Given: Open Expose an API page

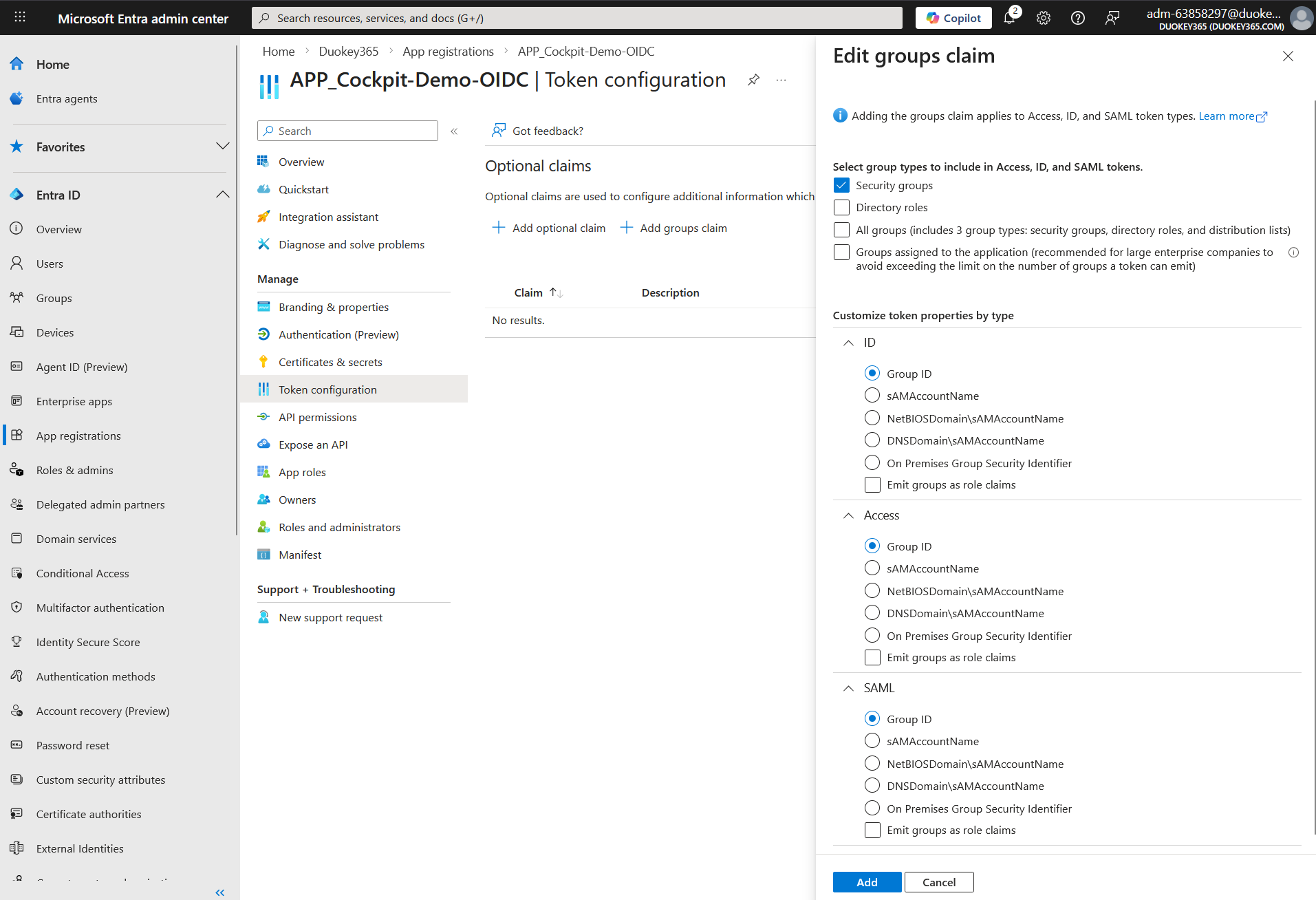Looking at the screenshot, I should point(313,444).
